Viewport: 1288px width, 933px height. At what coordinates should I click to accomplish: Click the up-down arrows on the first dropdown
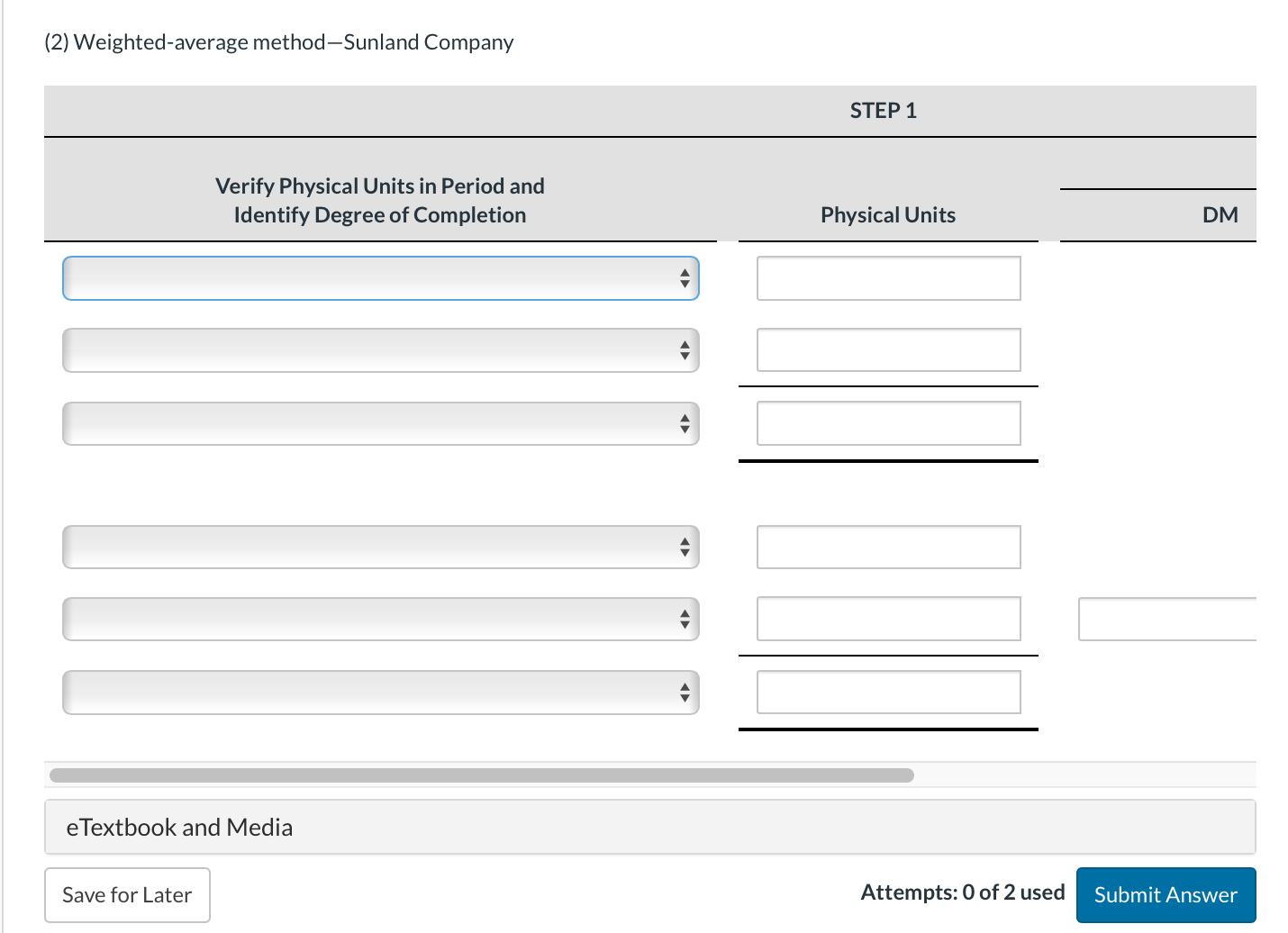coord(685,278)
